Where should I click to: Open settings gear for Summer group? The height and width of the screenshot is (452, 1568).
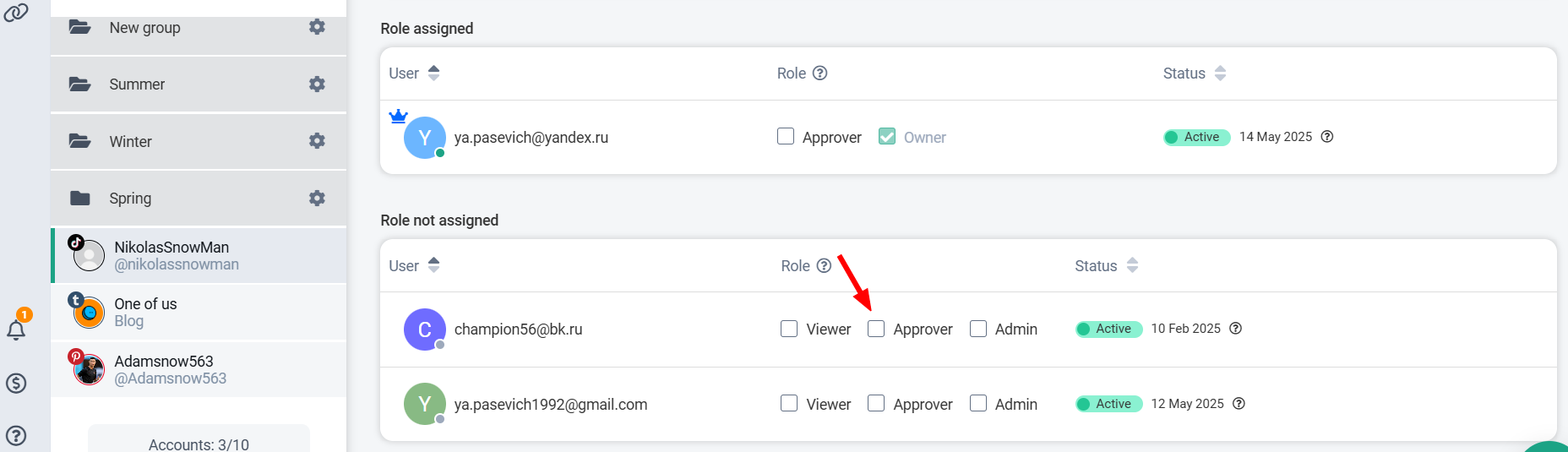click(x=317, y=84)
